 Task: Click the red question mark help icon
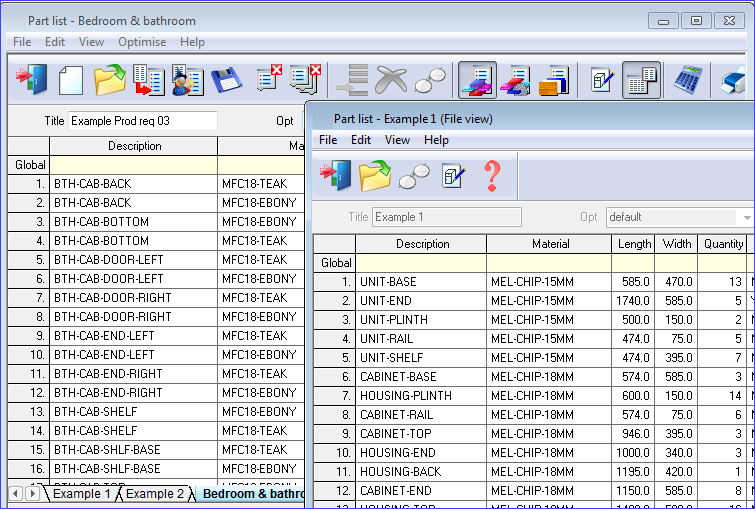click(x=492, y=176)
